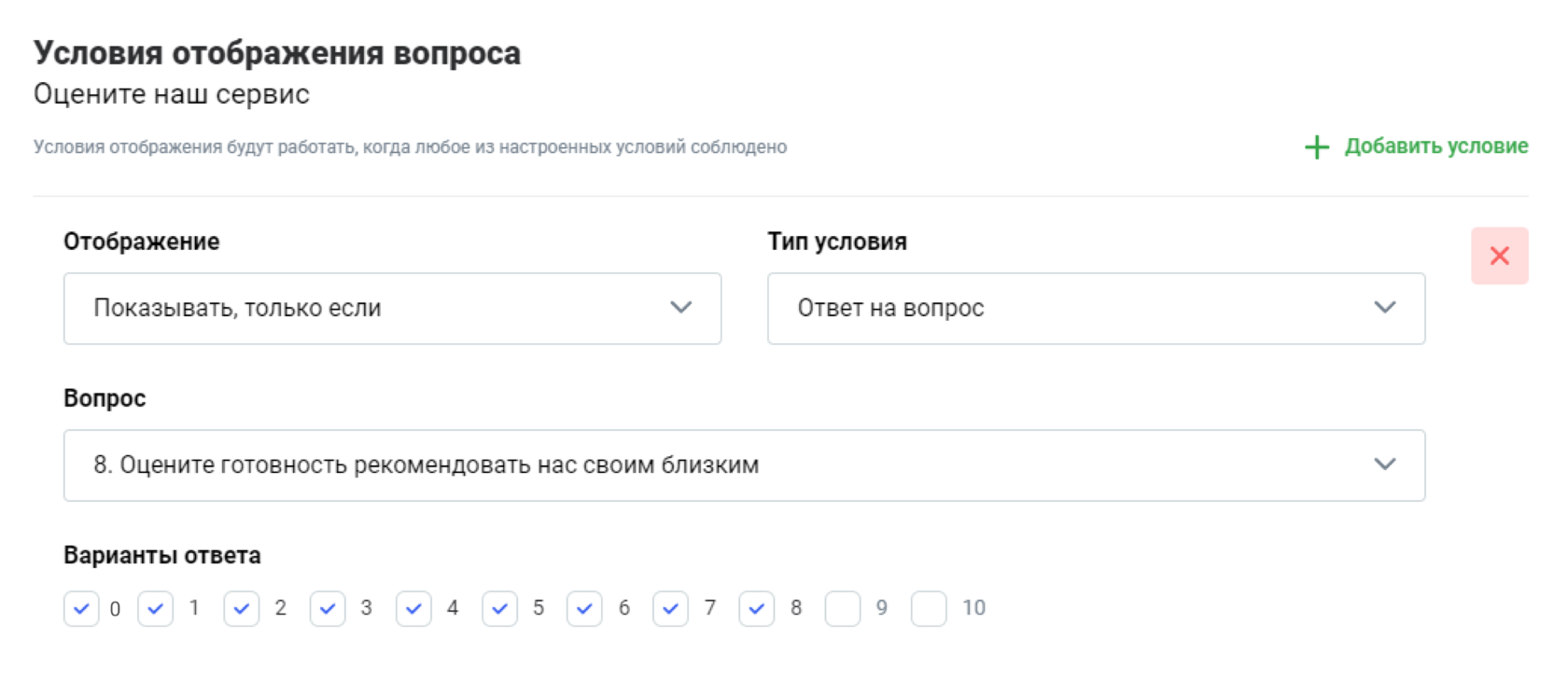Click the chevron arrow in Тип условия field
Screen dimensions: 1568x679
[1385, 308]
